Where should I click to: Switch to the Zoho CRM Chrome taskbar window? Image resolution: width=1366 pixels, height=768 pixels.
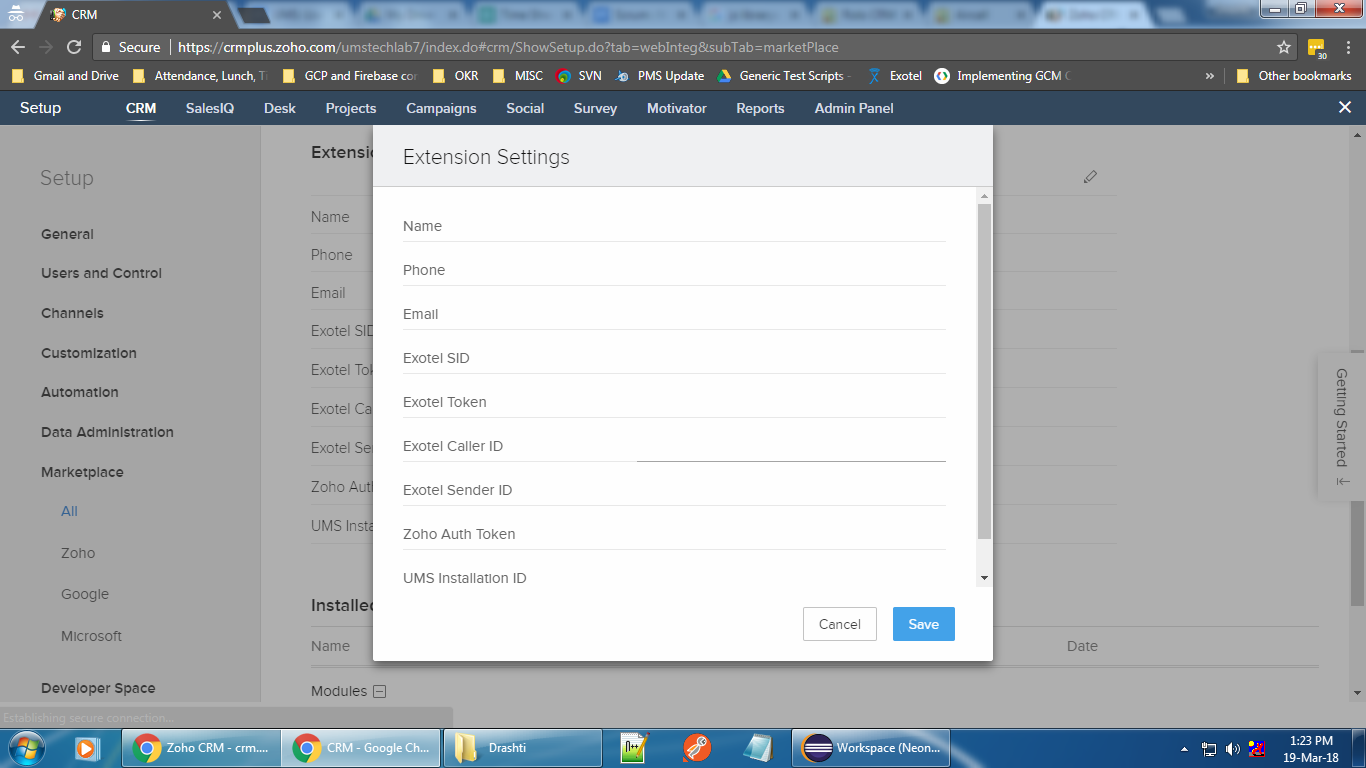(201, 747)
